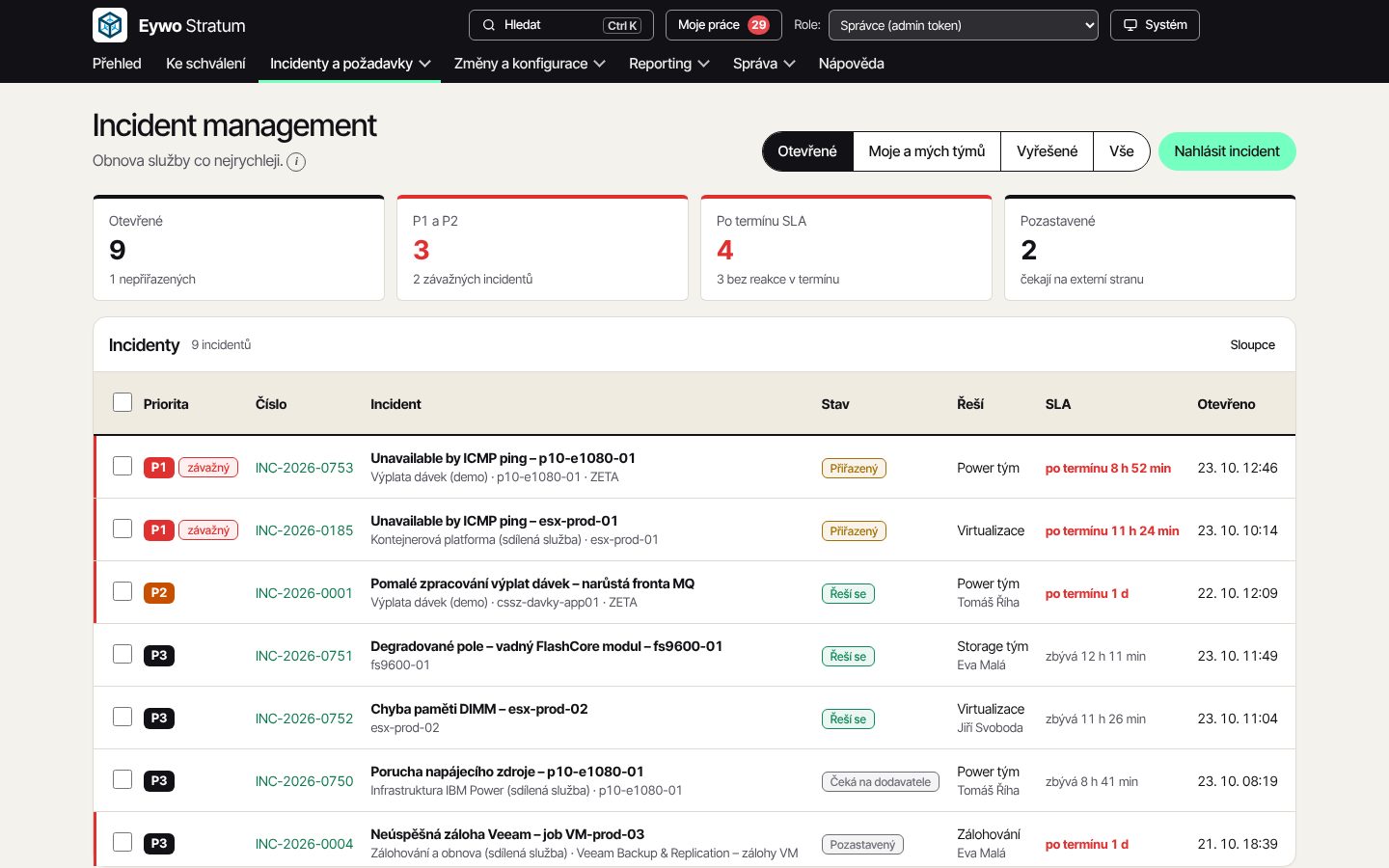Screen dimensions: 1389x868
Task: Click the 29 badge on Moje práce
Action: tap(758, 25)
